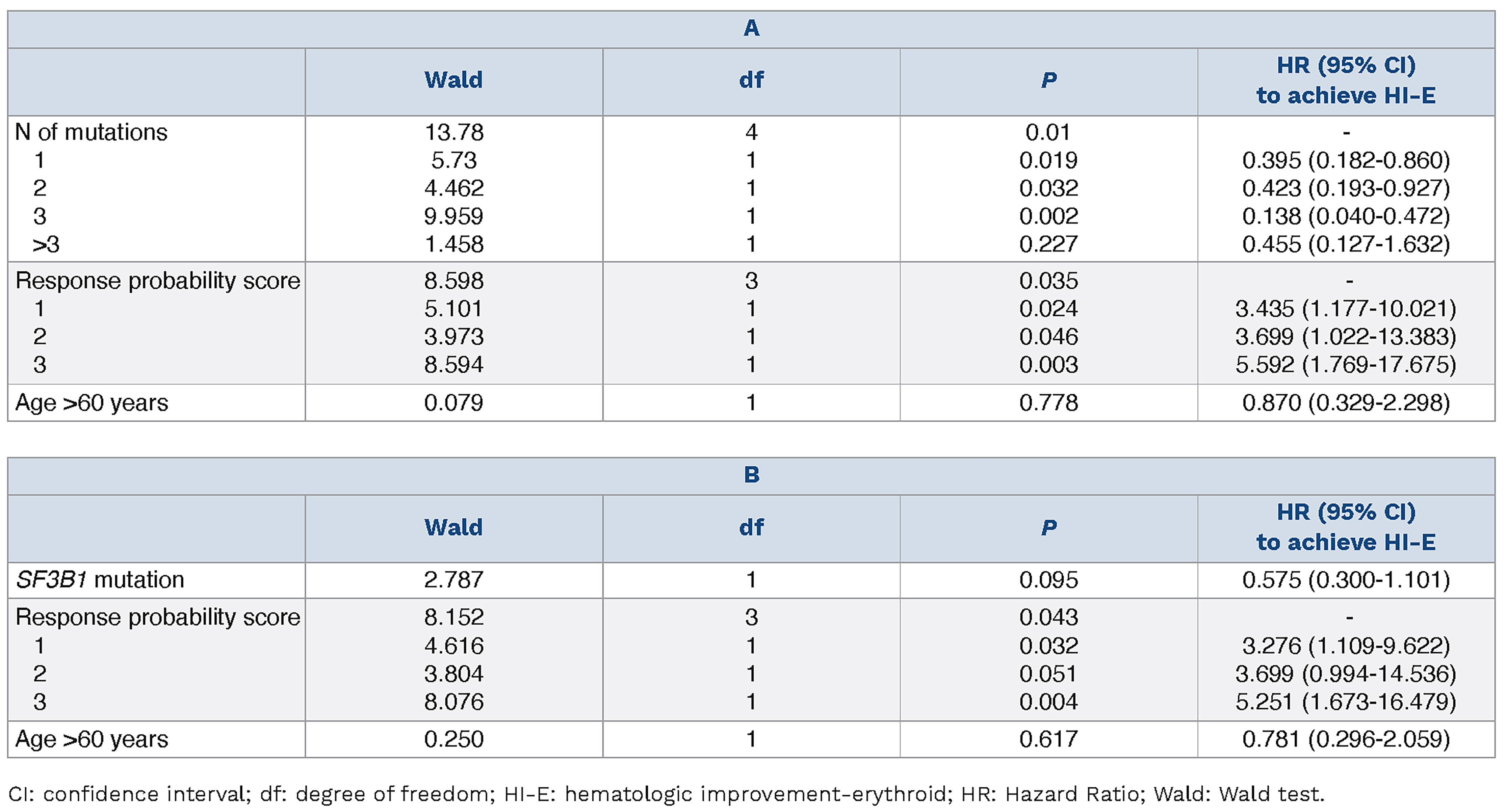The image size is (1506, 812).
Task: Select the 'N of mutations' row label
Action: coord(91,132)
